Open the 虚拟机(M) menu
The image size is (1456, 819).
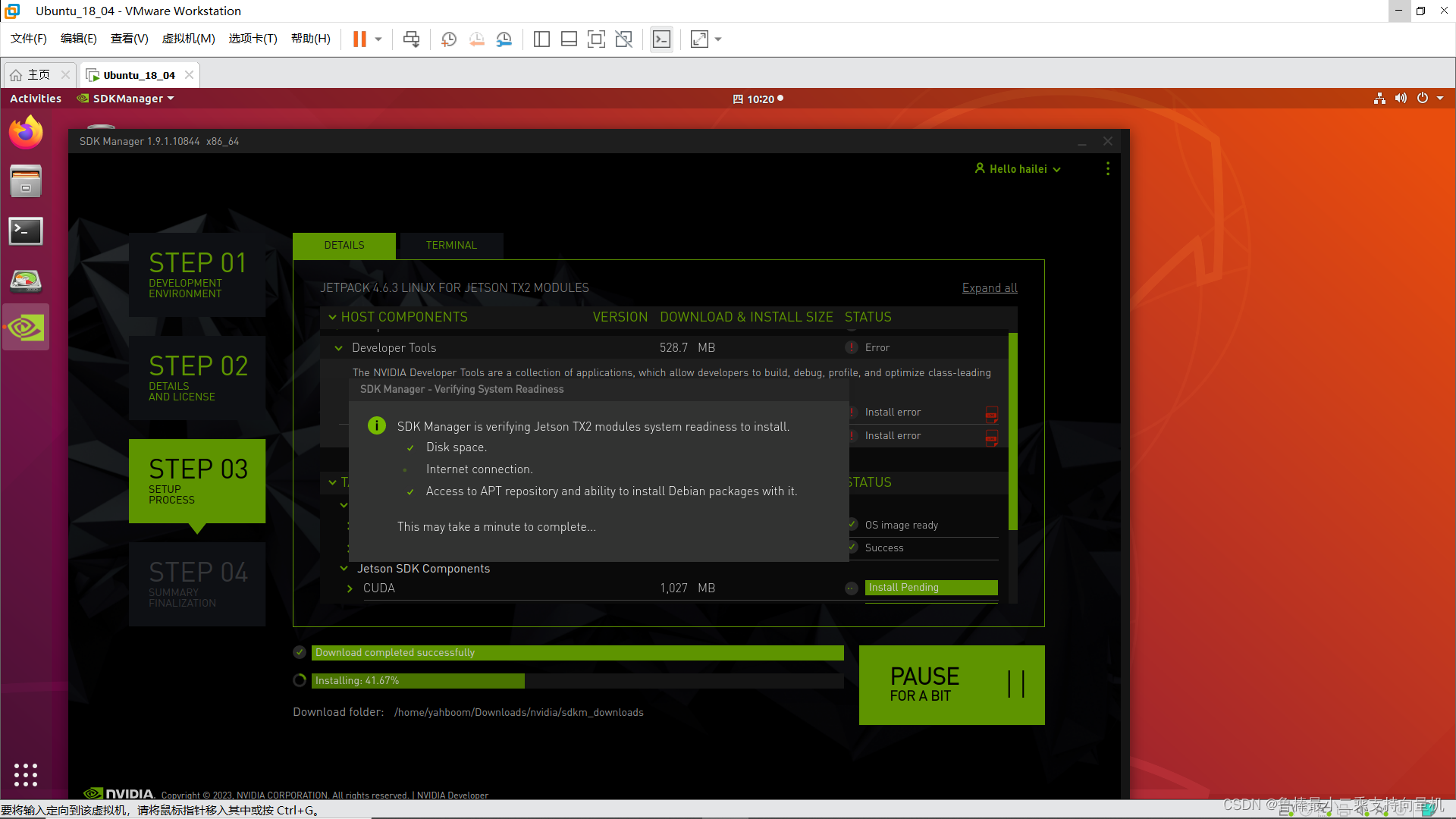(189, 39)
